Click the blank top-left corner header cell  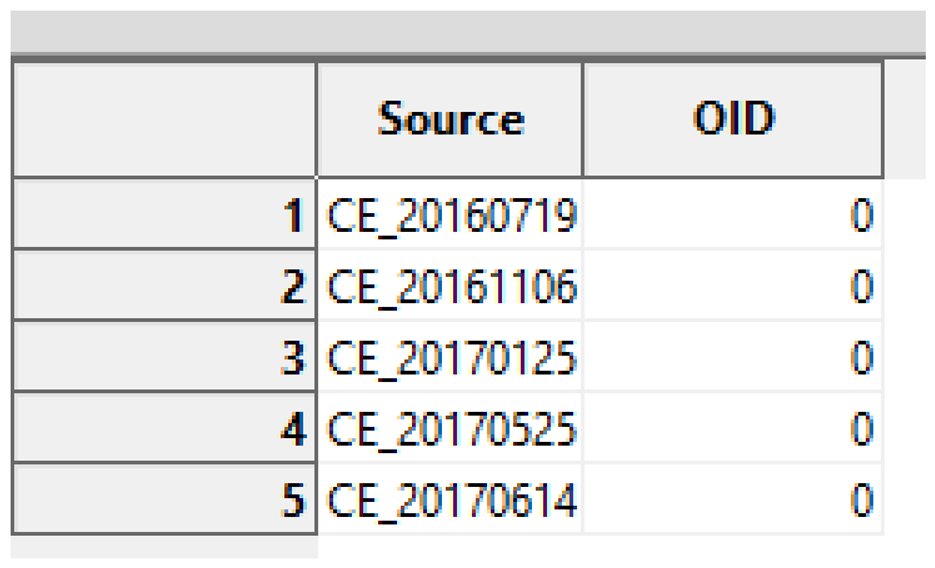coord(164,120)
